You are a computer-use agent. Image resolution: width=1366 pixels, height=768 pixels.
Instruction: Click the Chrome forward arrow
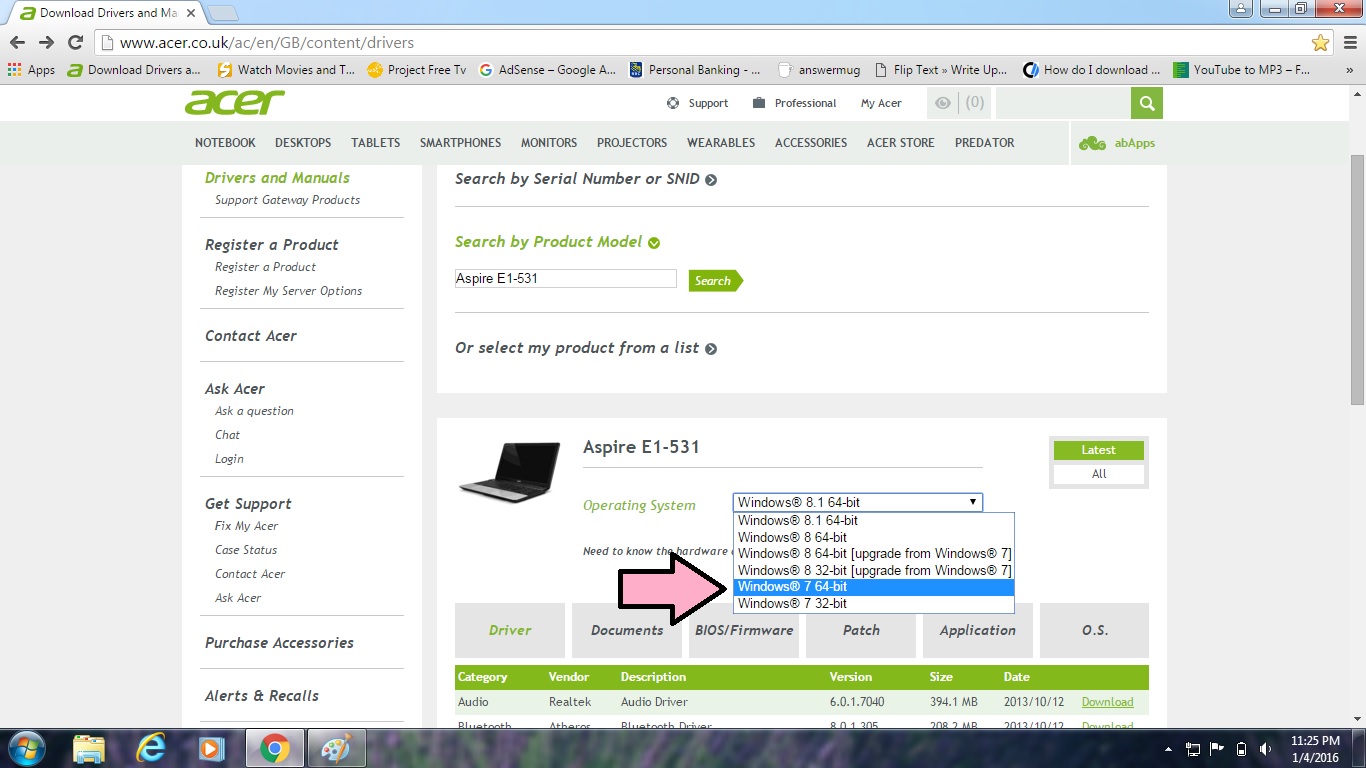(46, 42)
